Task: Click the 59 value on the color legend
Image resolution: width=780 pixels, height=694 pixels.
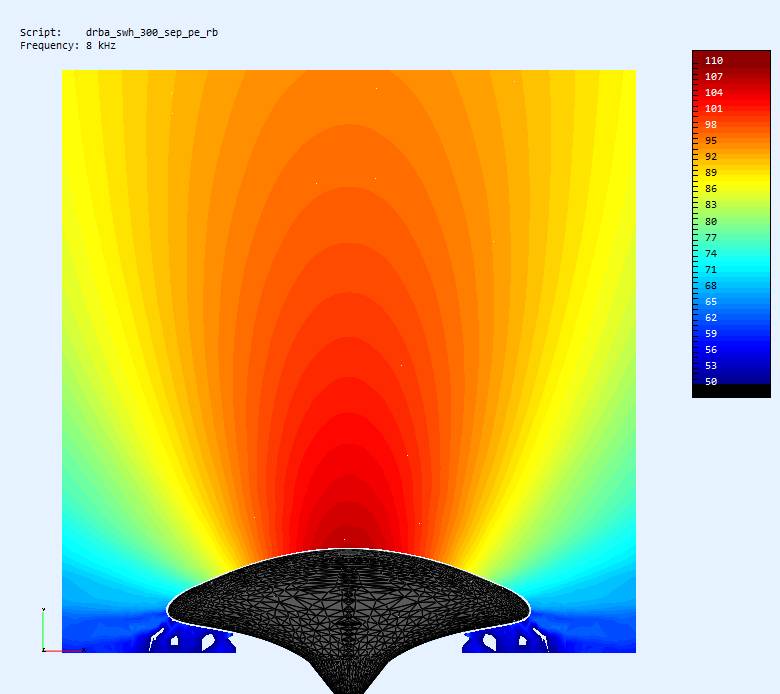Action: 711,333
